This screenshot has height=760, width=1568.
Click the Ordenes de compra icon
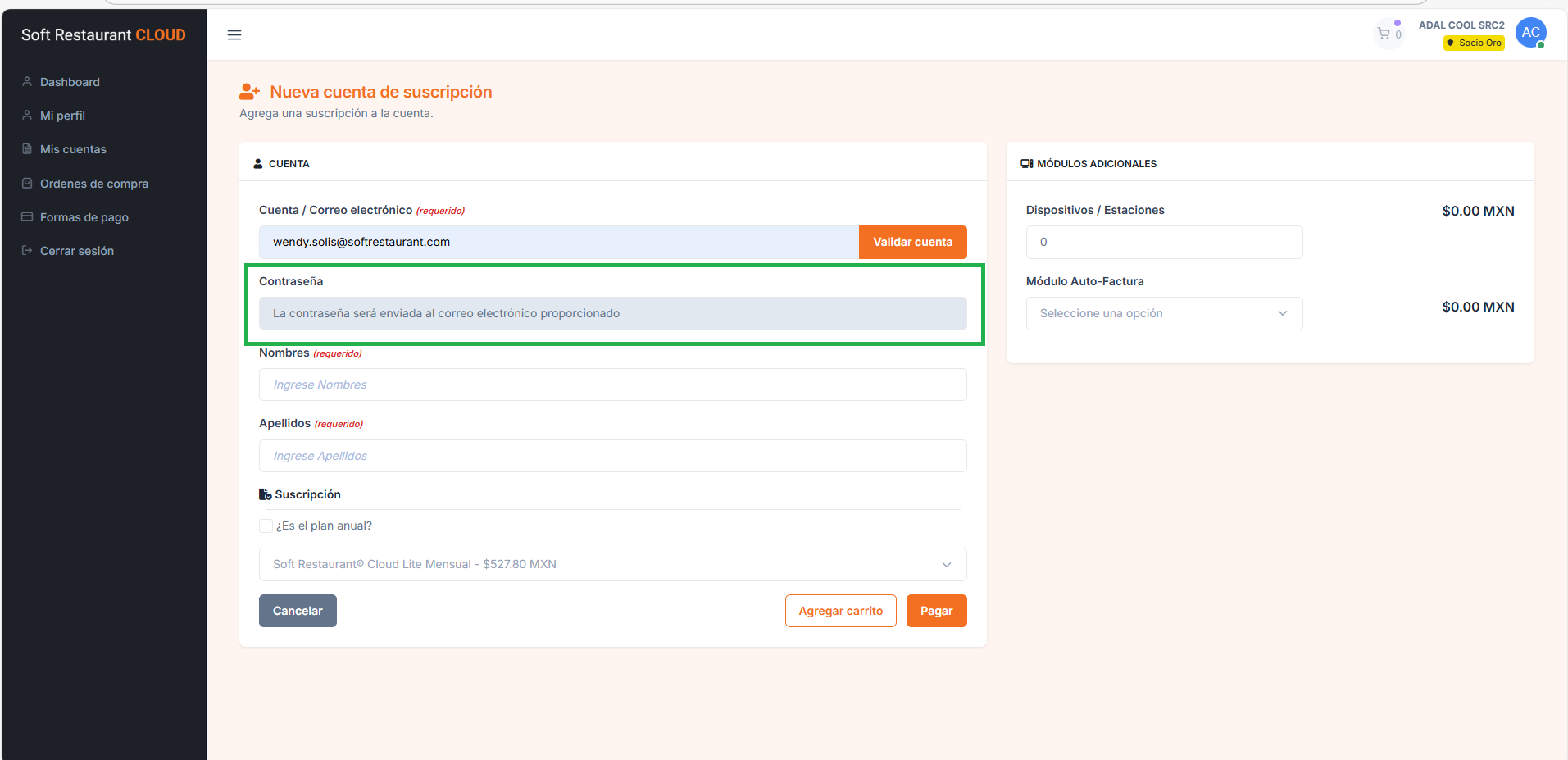click(x=27, y=184)
